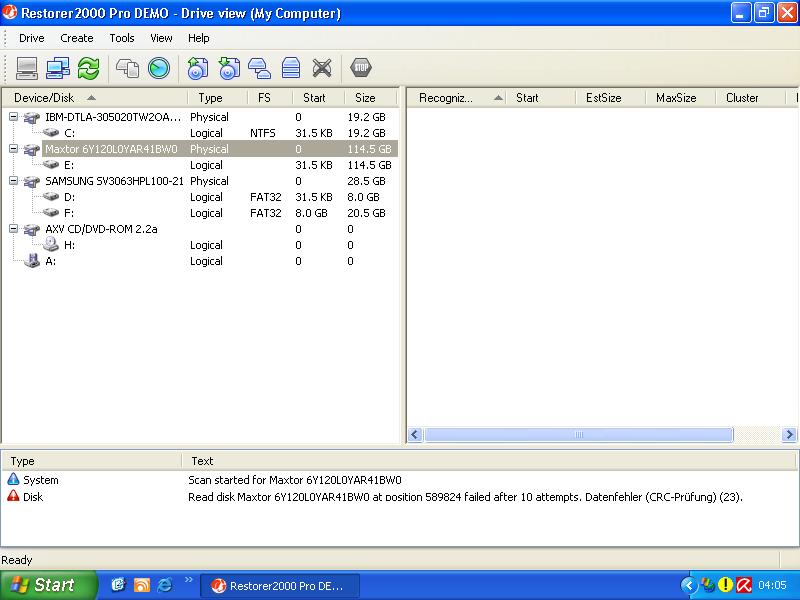Image resolution: width=800 pixels, height=600 pixels.
Task: Collapse the Maxtor 6Y120L0 drive node
Action: (x=14, y=149)
